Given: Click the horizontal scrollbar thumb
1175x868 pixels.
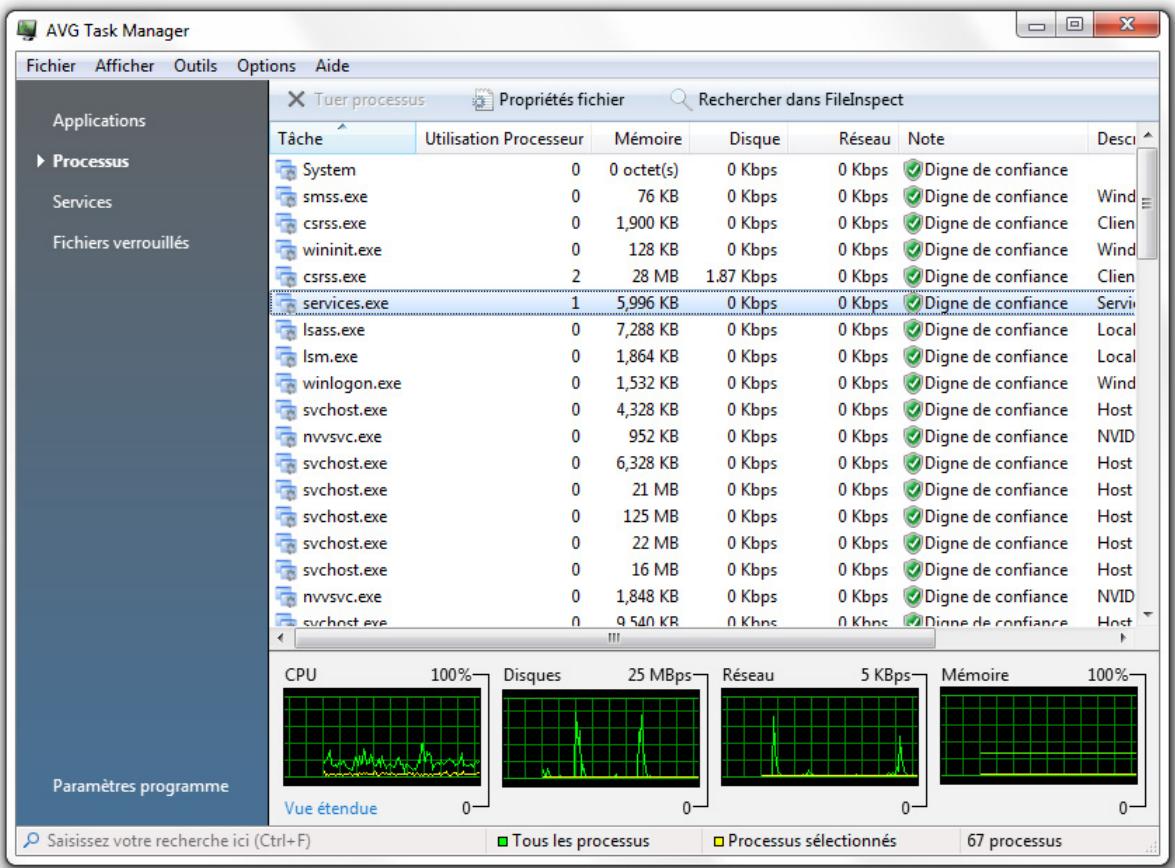Looking at the screenshot, I should point(614,639).
